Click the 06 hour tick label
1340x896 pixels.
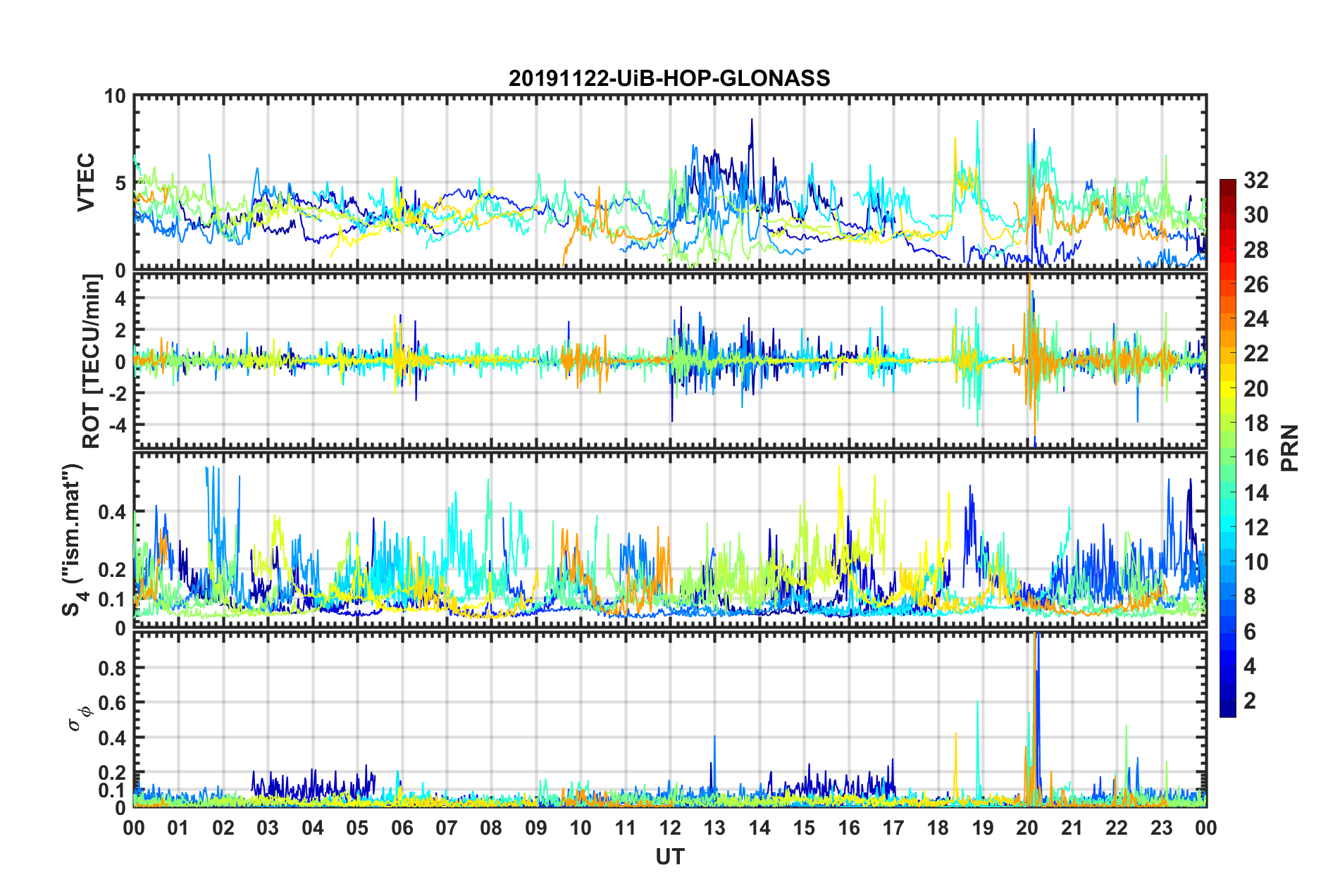[x=402, y=828]
